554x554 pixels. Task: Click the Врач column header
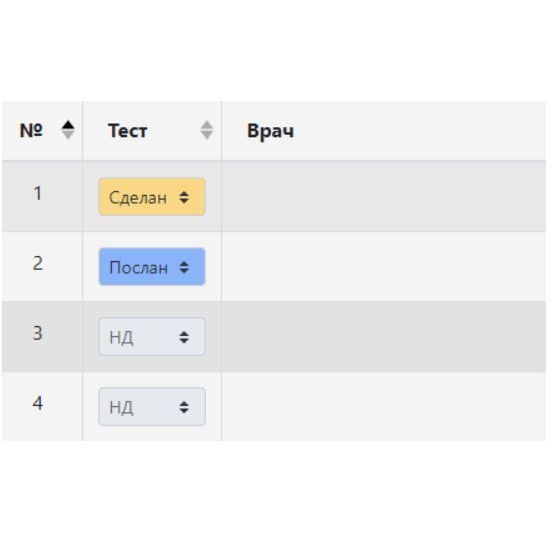pyautogui.click(x=270, y=131)
